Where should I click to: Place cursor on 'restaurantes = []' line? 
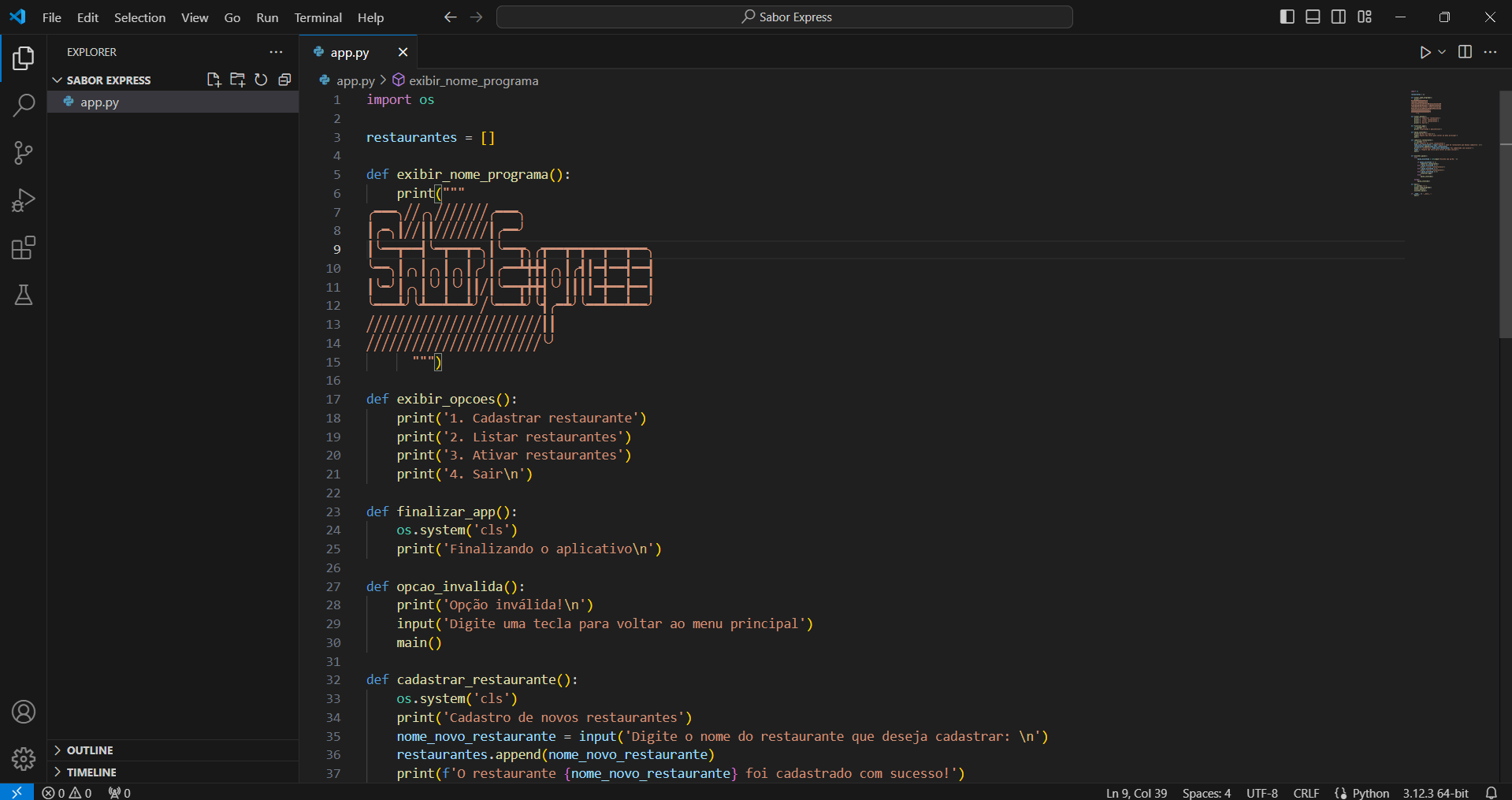(430, 137)
